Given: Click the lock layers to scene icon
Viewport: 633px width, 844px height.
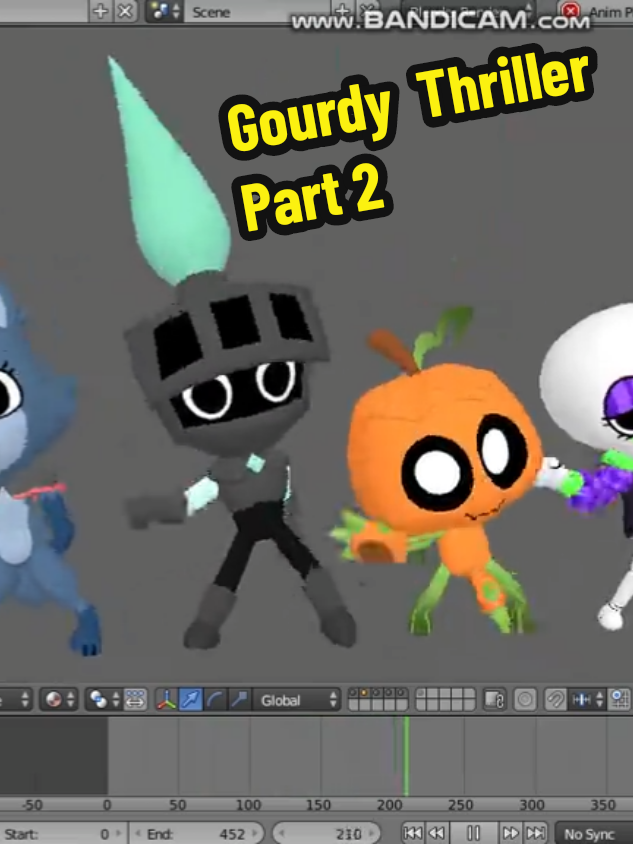Looking at the screenshot, I should [494, 700].
